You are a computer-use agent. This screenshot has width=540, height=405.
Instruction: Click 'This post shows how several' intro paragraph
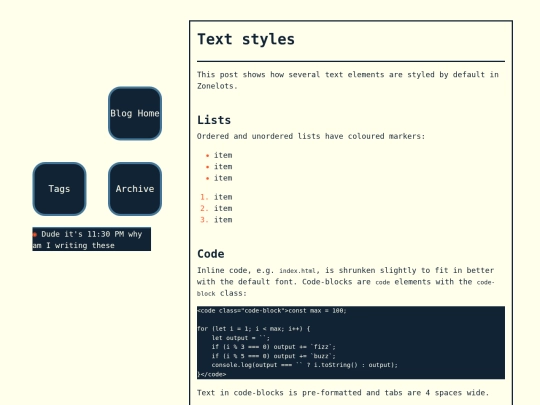pos(348,80)
